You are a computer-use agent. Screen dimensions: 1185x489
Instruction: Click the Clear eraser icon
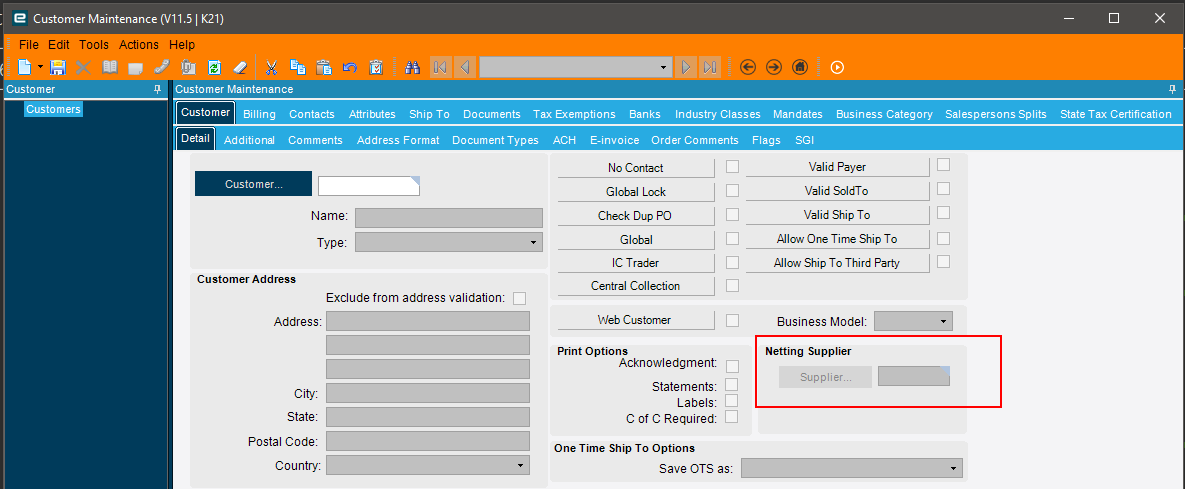click(240, 67)
